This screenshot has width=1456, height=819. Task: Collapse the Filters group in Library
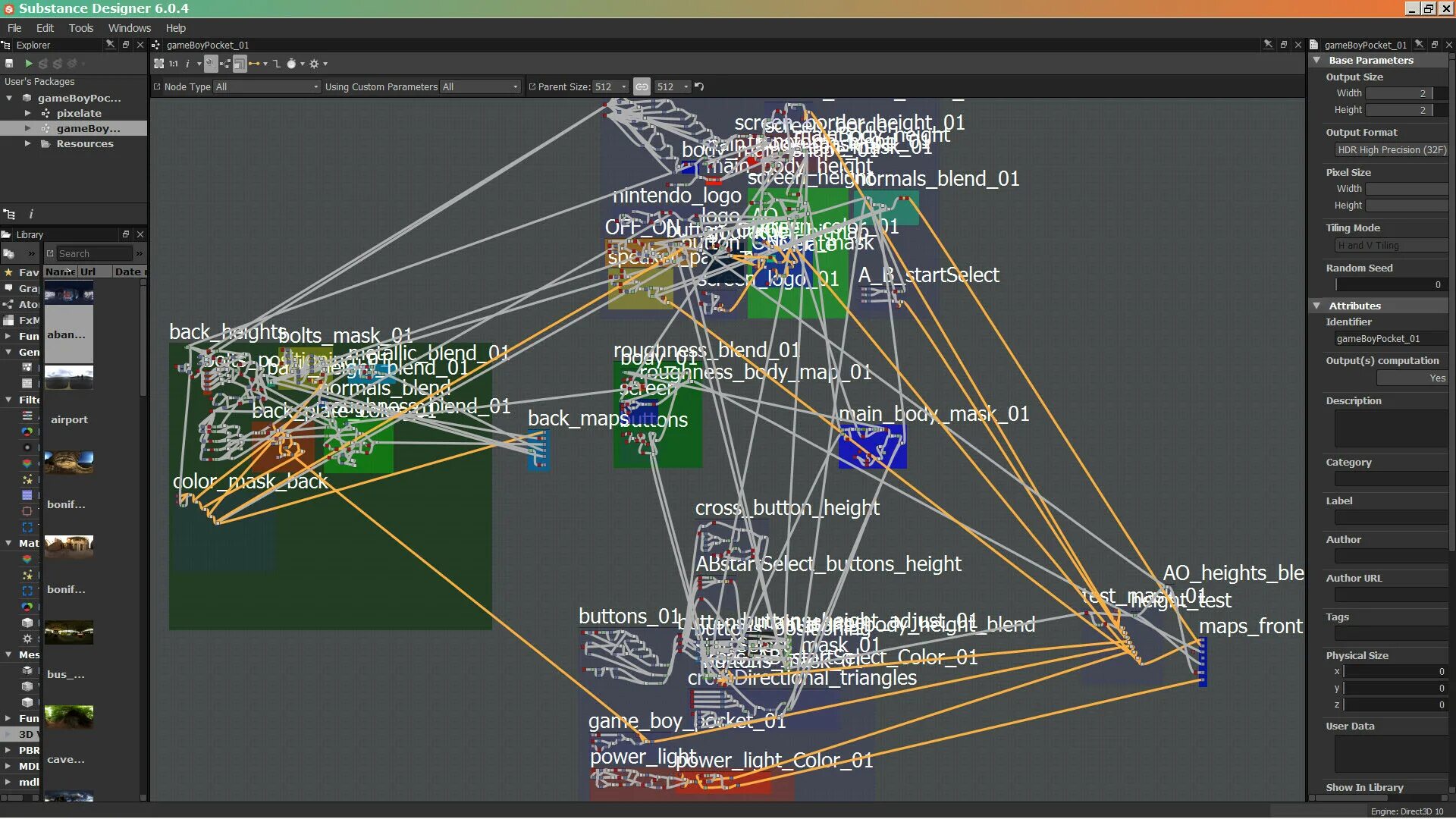coord(8,400)
